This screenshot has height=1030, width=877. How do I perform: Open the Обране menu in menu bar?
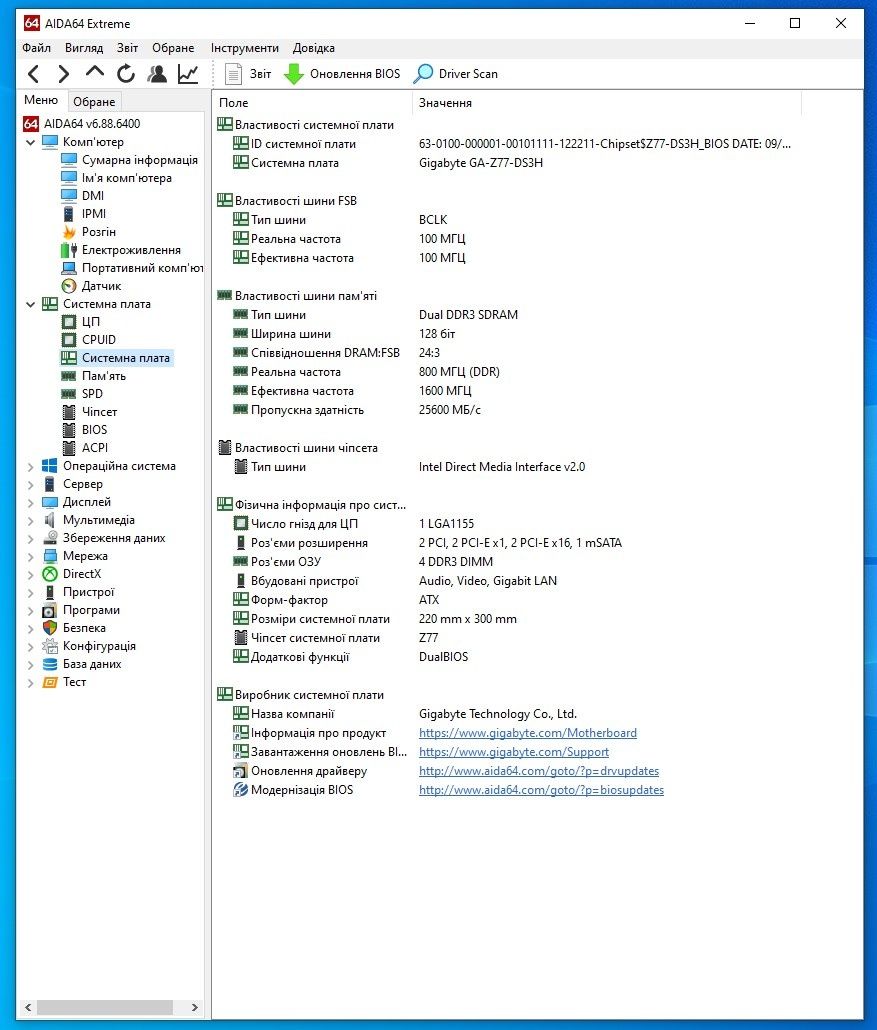(x=173, y=48)
